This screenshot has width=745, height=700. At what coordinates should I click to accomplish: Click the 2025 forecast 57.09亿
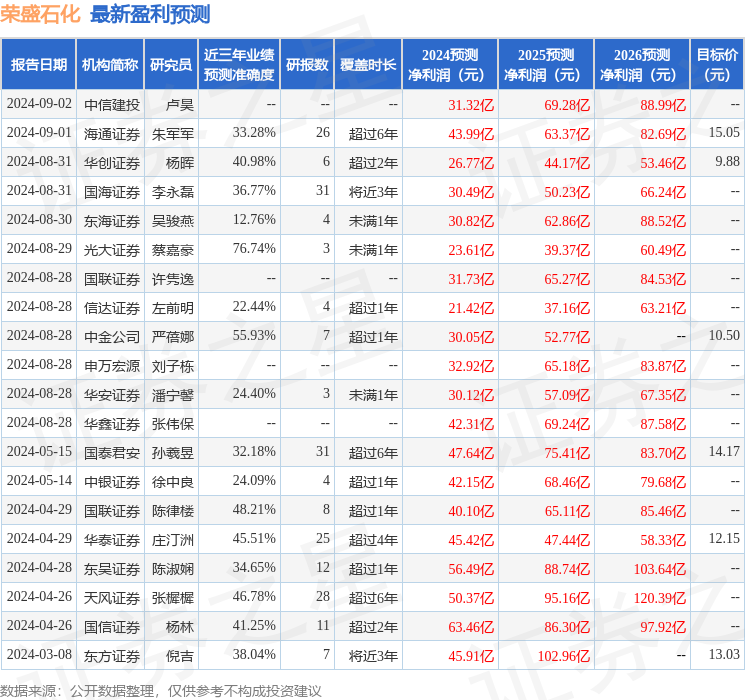[x=567, y=394]
